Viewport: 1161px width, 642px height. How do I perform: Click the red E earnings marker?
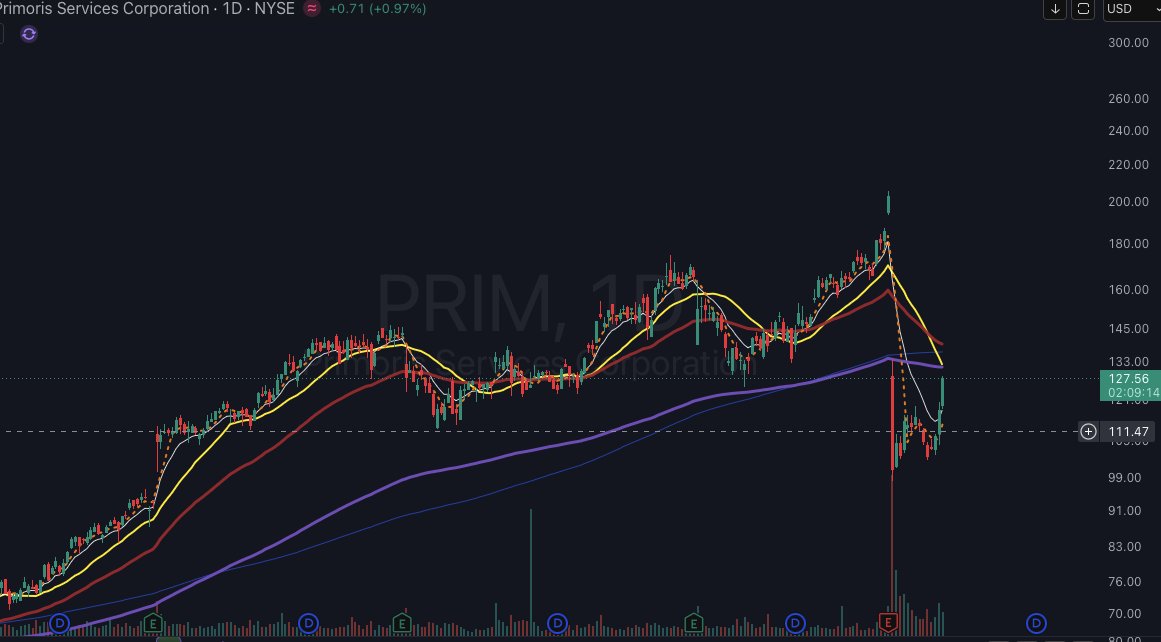click(888, 623)
